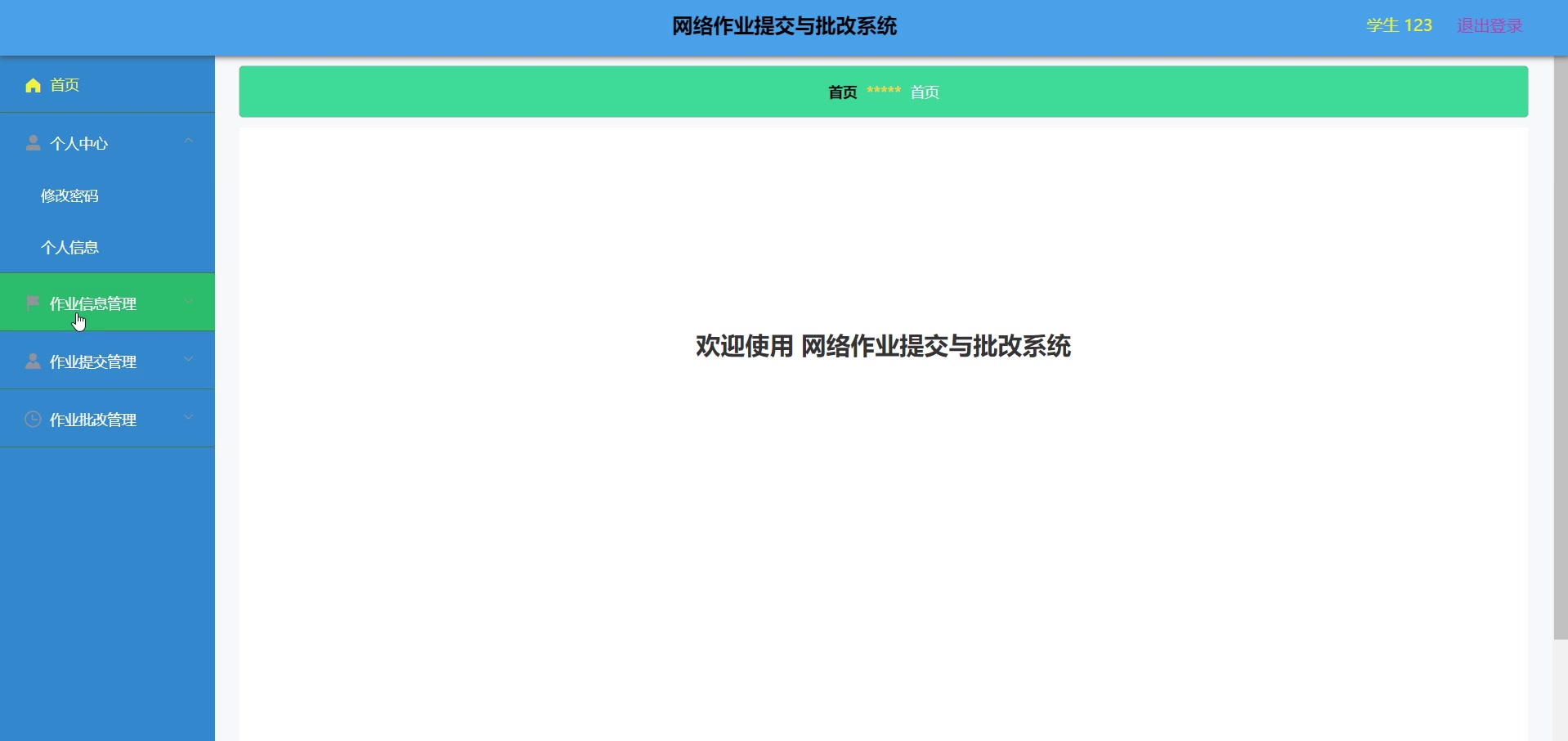Open the 个人信息 page
The height and width of the screenshot is (741, 1568).
point(70,247)
